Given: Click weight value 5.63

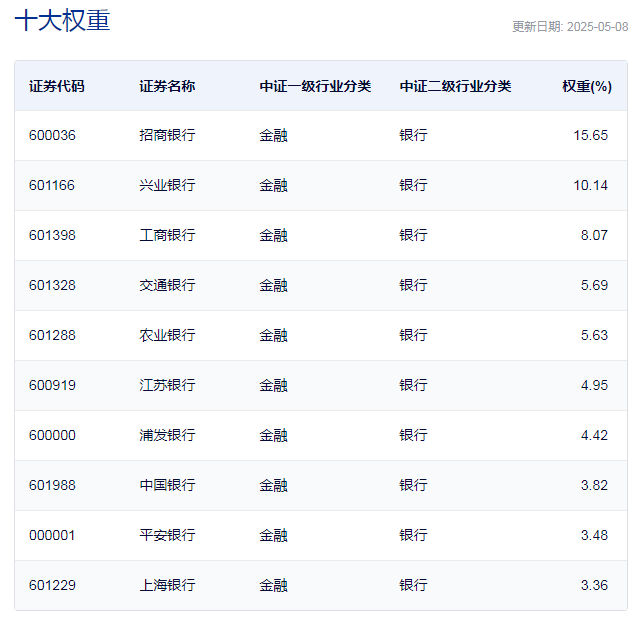Looking at the screenshot, I should pos(594,335).
